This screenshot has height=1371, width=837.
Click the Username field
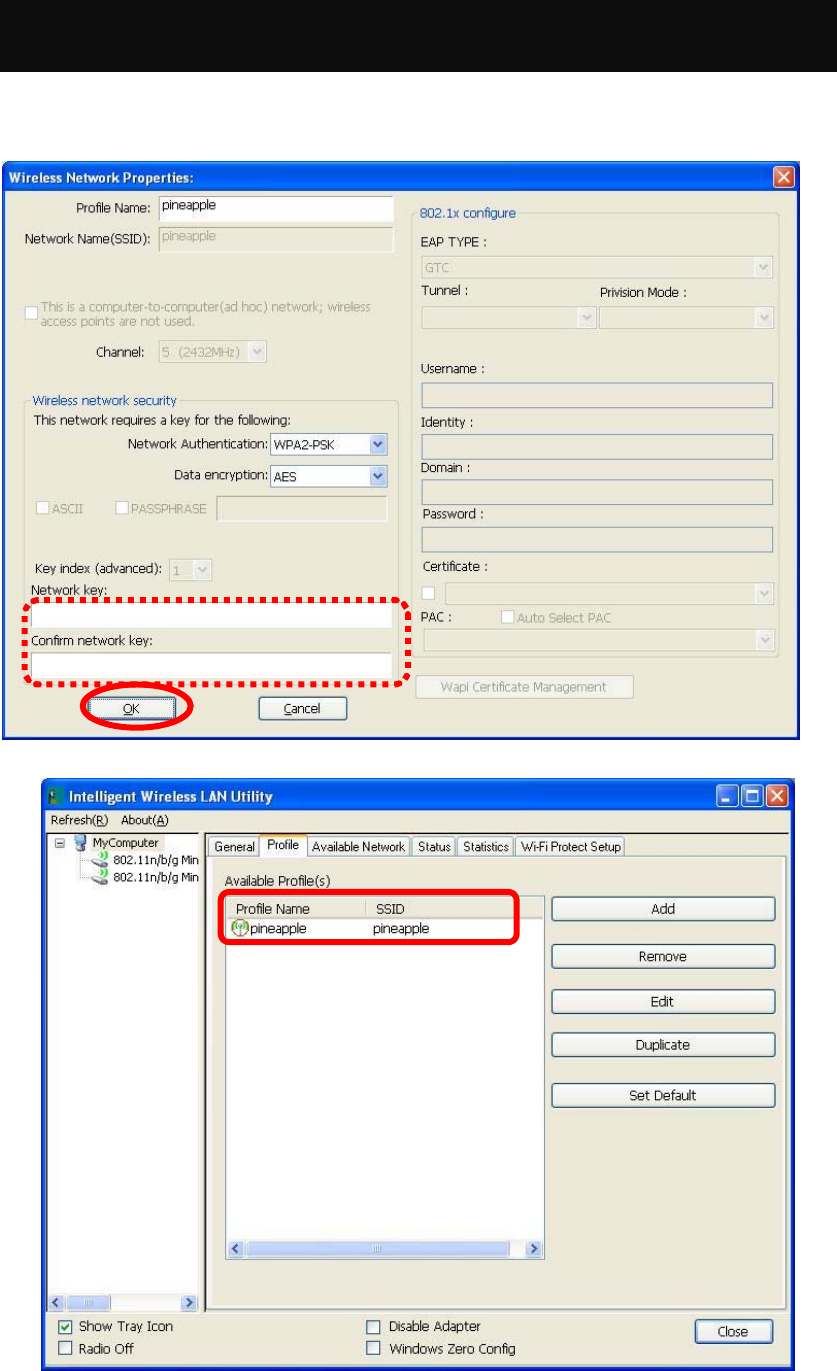(x=598, y=396)
